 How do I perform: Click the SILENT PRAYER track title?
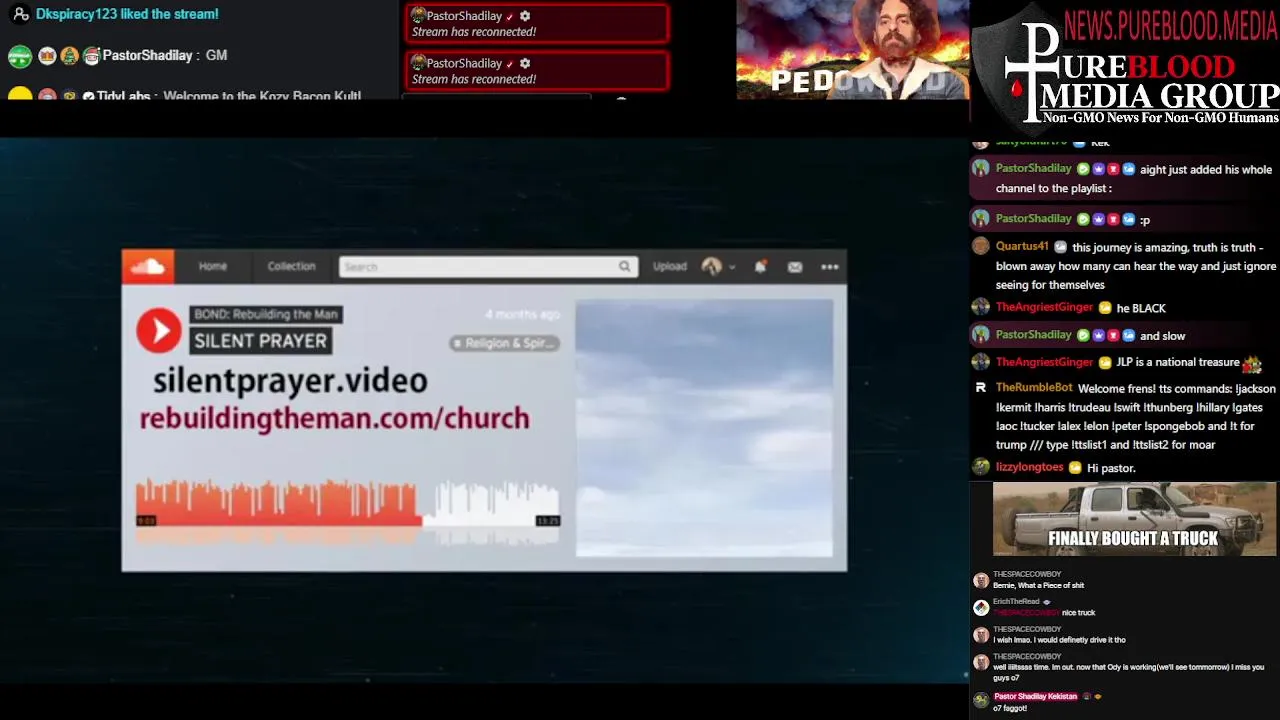(x=260, y=341)
